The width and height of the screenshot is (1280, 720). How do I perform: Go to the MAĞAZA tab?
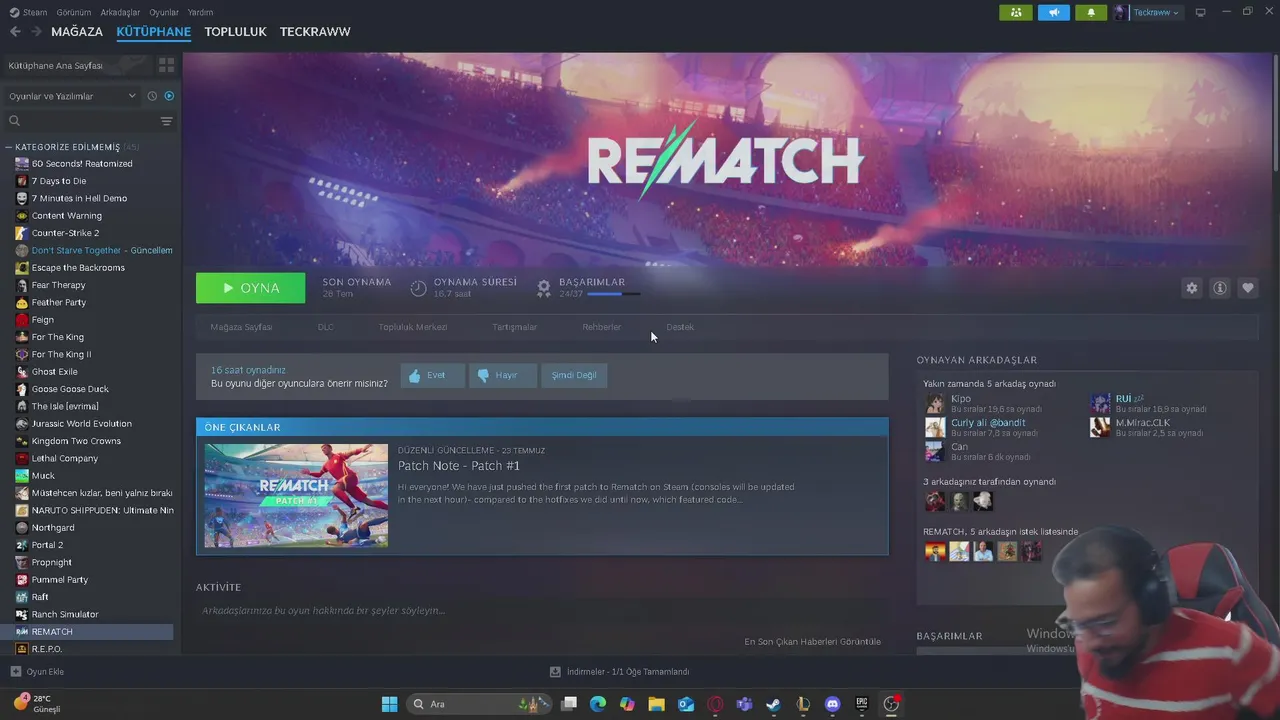tap(77, 32)
